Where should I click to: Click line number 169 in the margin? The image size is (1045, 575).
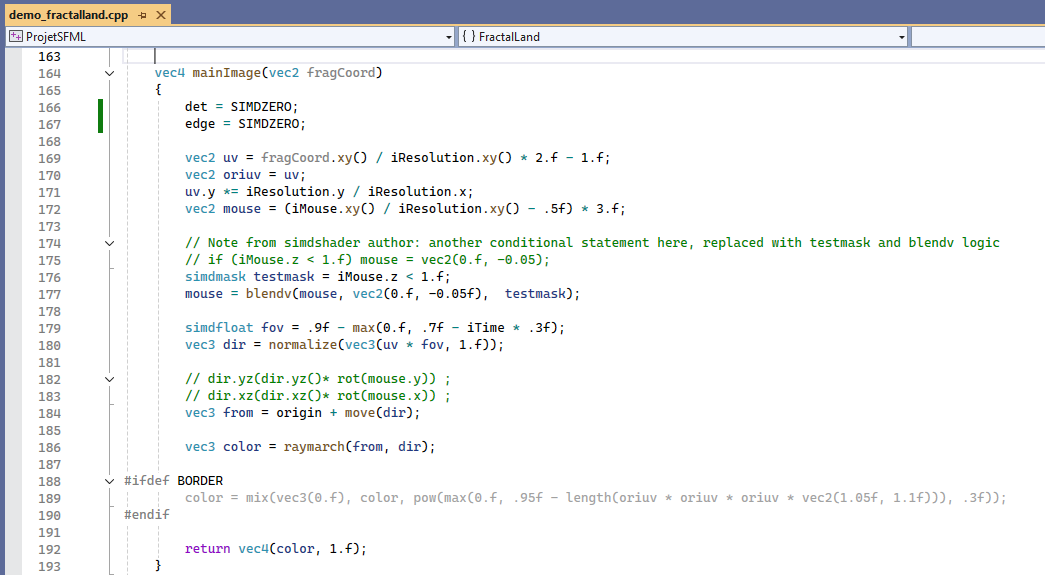[49, 159]
